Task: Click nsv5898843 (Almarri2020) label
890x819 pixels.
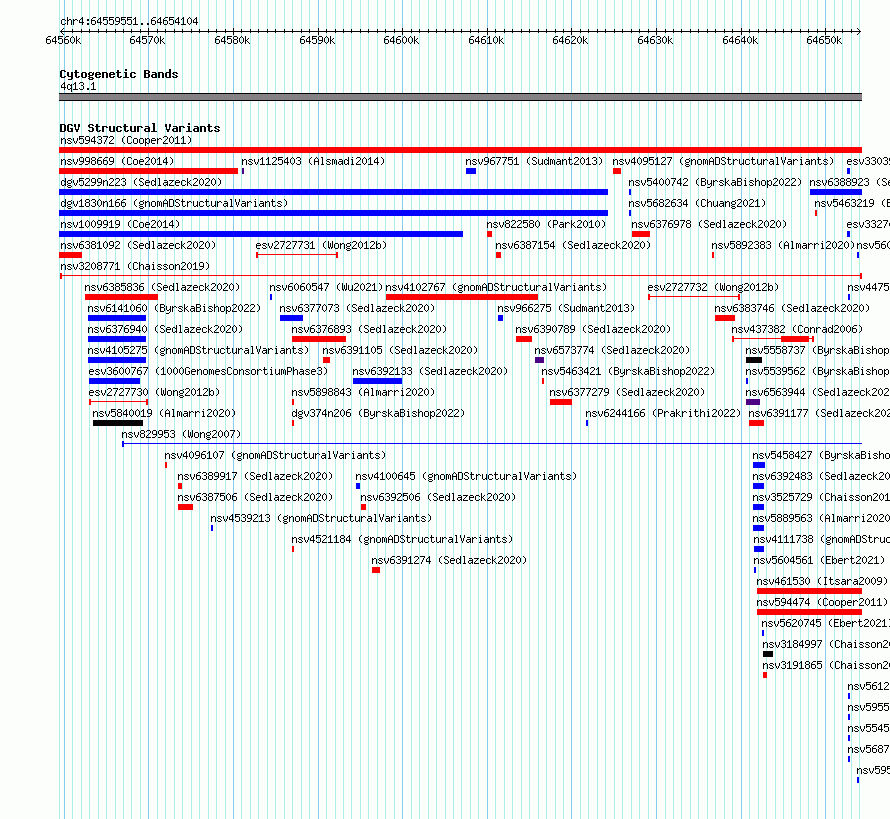Action: point(363,392)
